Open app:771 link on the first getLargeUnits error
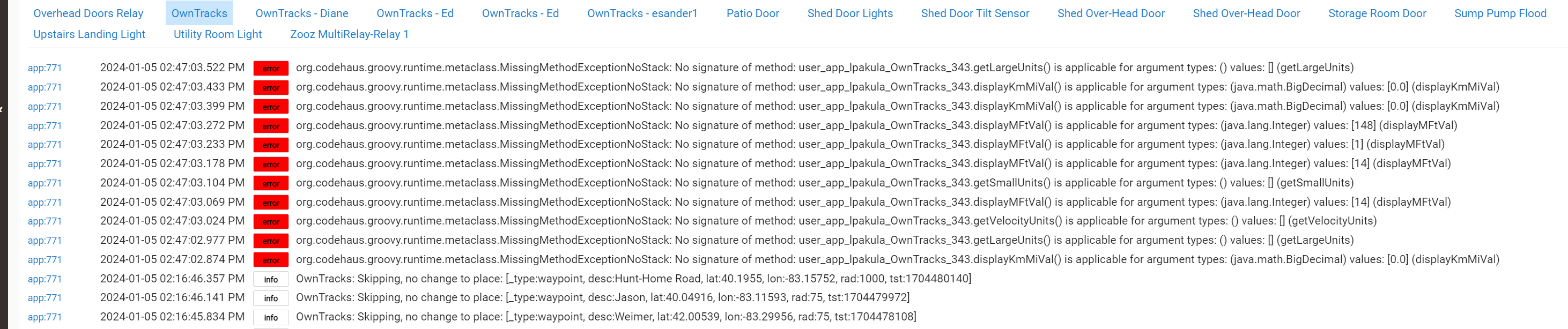The height and width of the screenshot is (329, 1568). 45,68
